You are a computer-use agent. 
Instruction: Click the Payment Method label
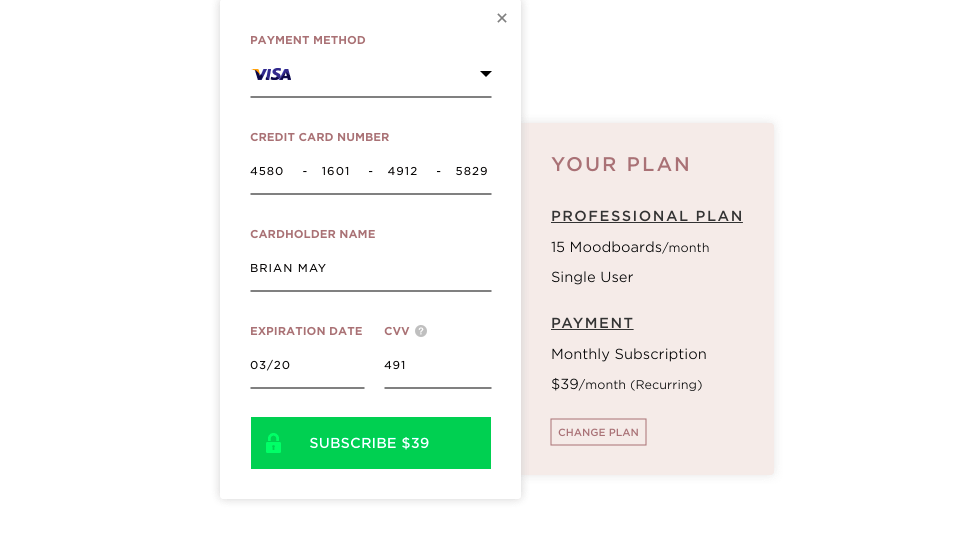307,40
